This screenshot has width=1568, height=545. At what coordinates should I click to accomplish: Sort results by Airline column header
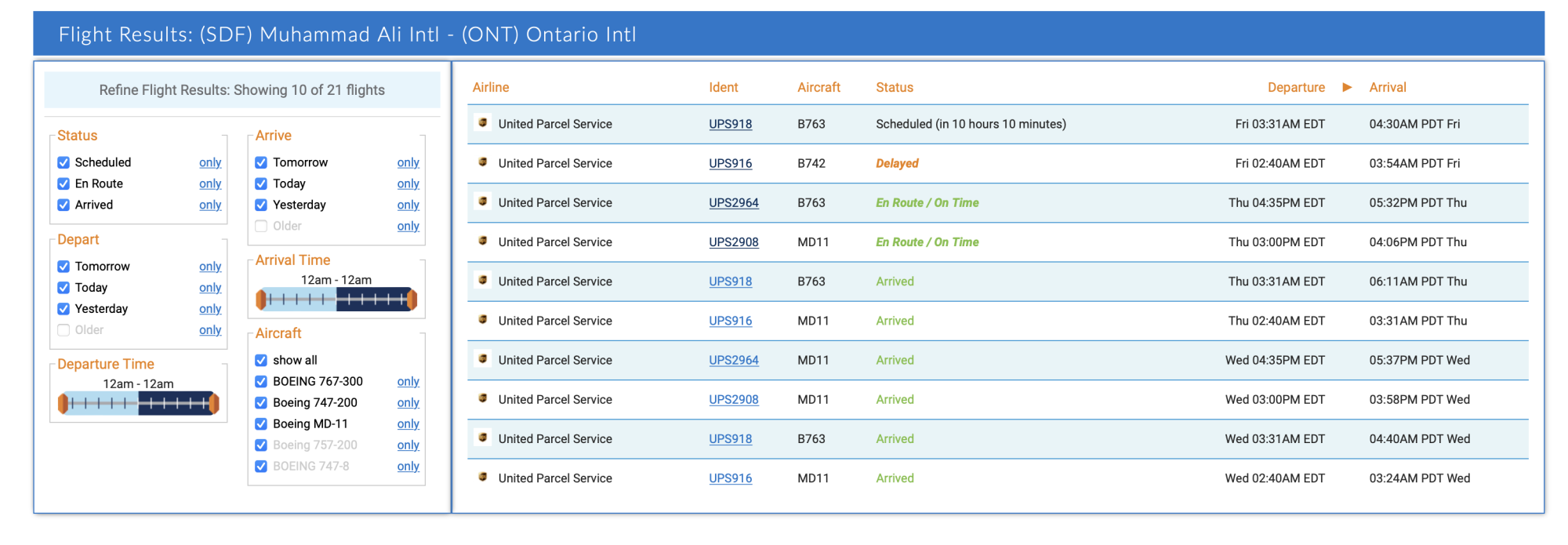click(491, 87)
